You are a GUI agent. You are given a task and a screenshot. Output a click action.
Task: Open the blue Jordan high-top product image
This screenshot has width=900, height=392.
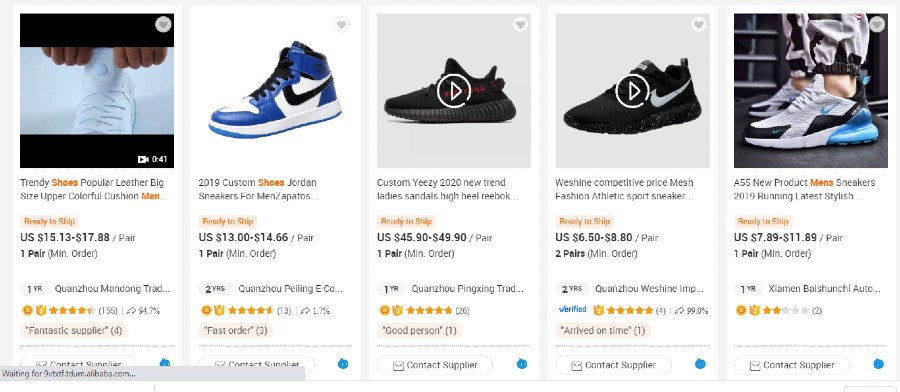(x=276, y=91)
